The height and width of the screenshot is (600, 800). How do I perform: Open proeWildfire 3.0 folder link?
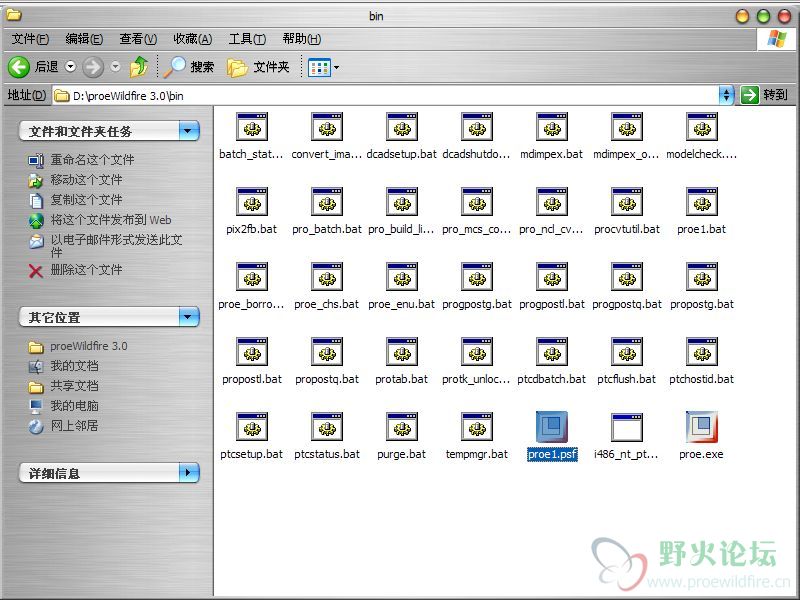(x=89, y=346)
